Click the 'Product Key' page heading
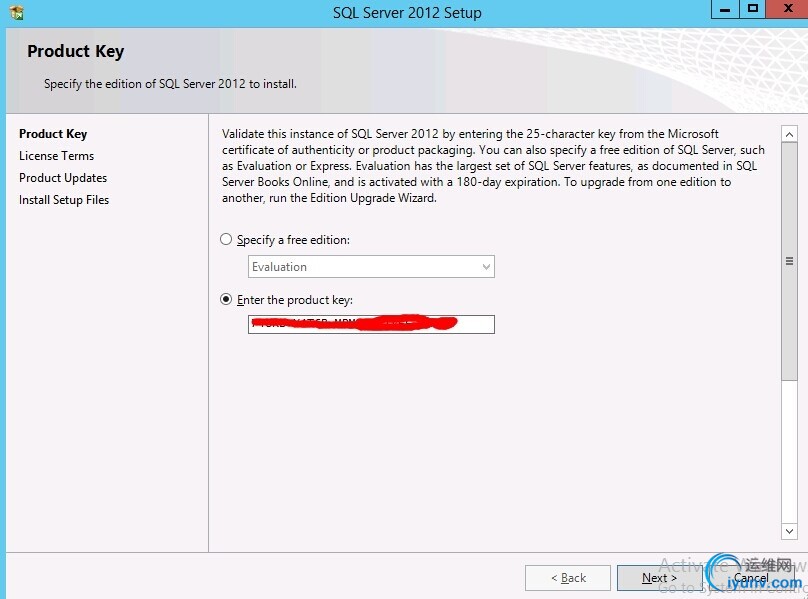The image size is (808, 599). tap(76, 52)
